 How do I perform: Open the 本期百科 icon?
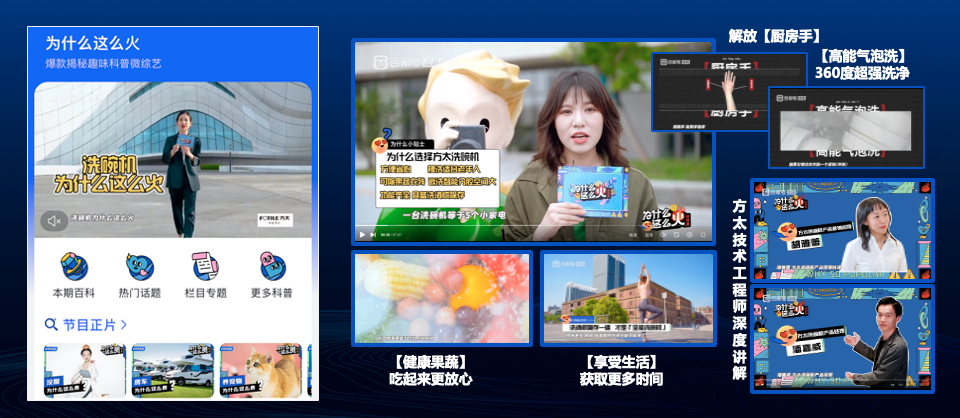pyautogui.click(x=74, y=266)
